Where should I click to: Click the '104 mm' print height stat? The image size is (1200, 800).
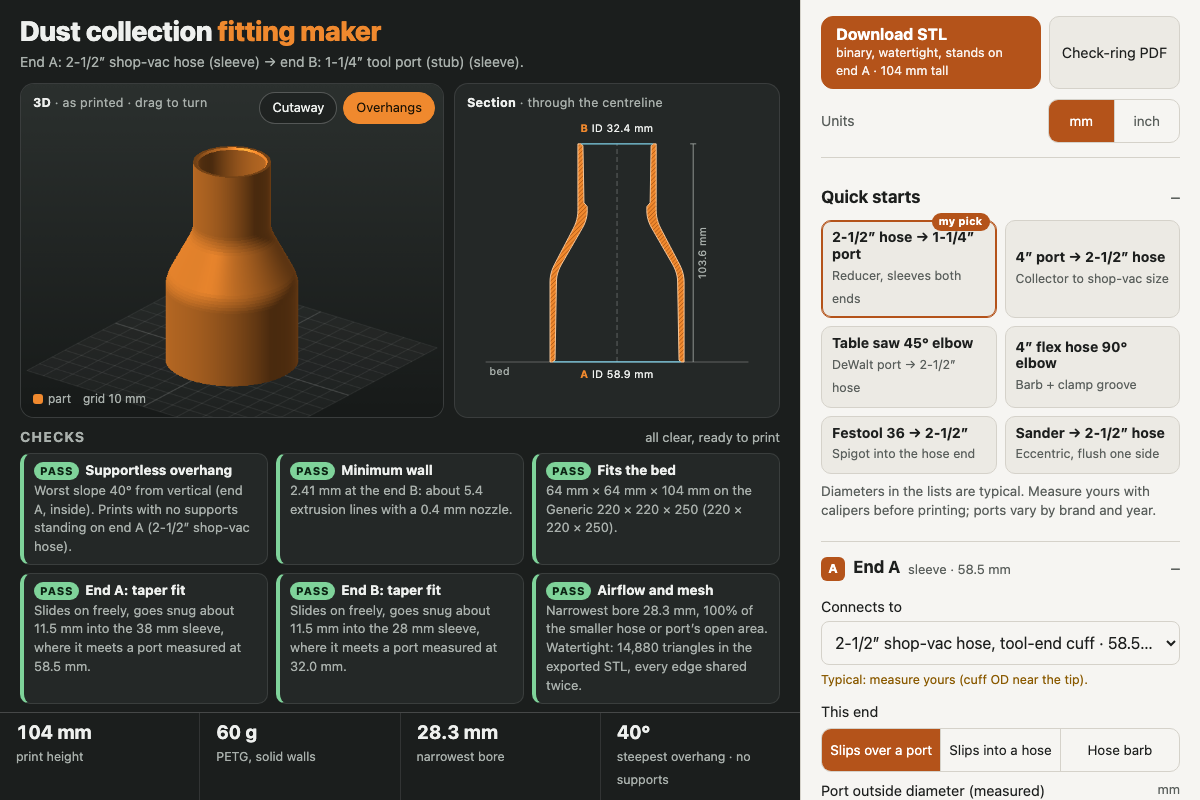click(x=54, y=733)
